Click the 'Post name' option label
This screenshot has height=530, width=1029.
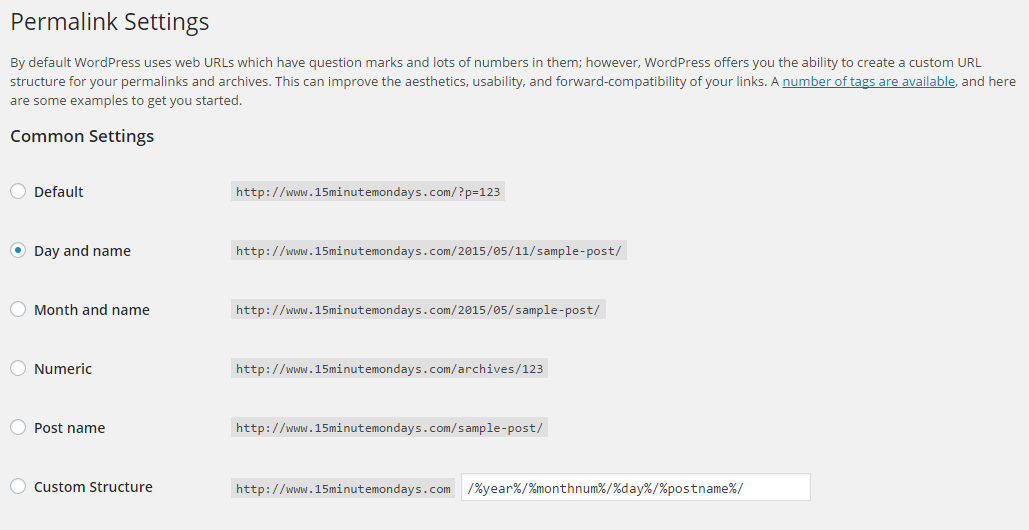point(70,428)
